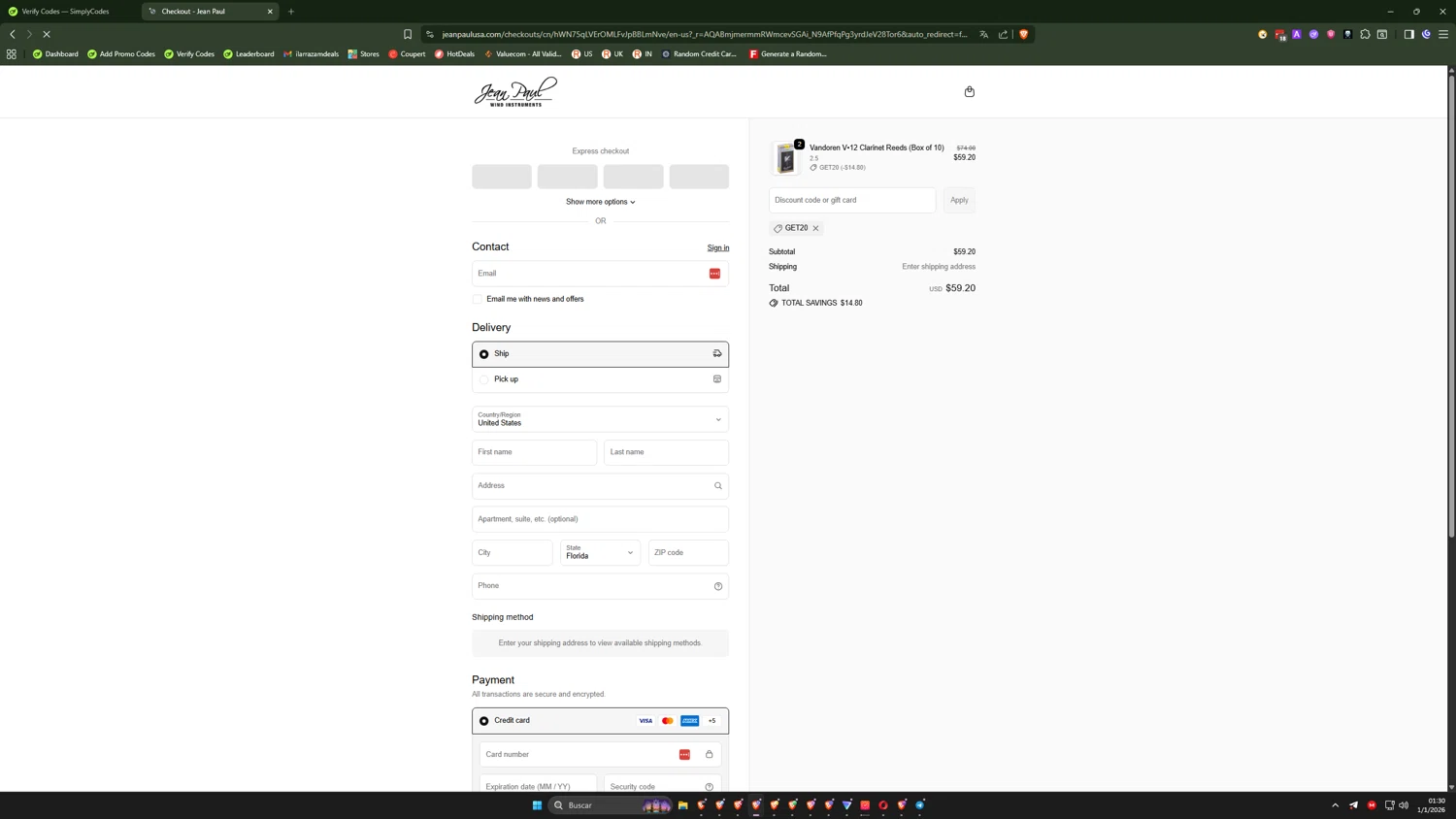Check Email me with news and offers

point(478,299)
